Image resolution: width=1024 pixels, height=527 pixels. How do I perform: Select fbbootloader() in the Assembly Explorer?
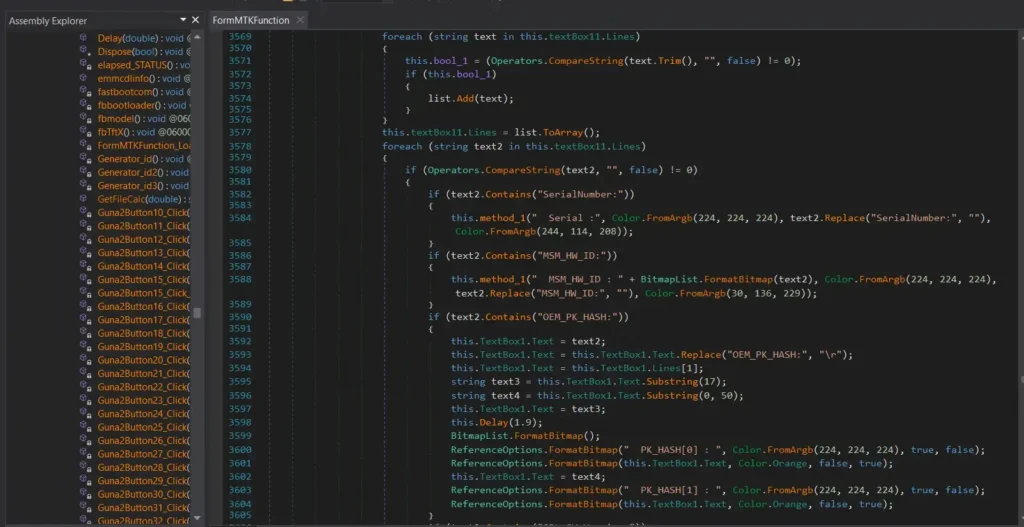pos(143,105)
